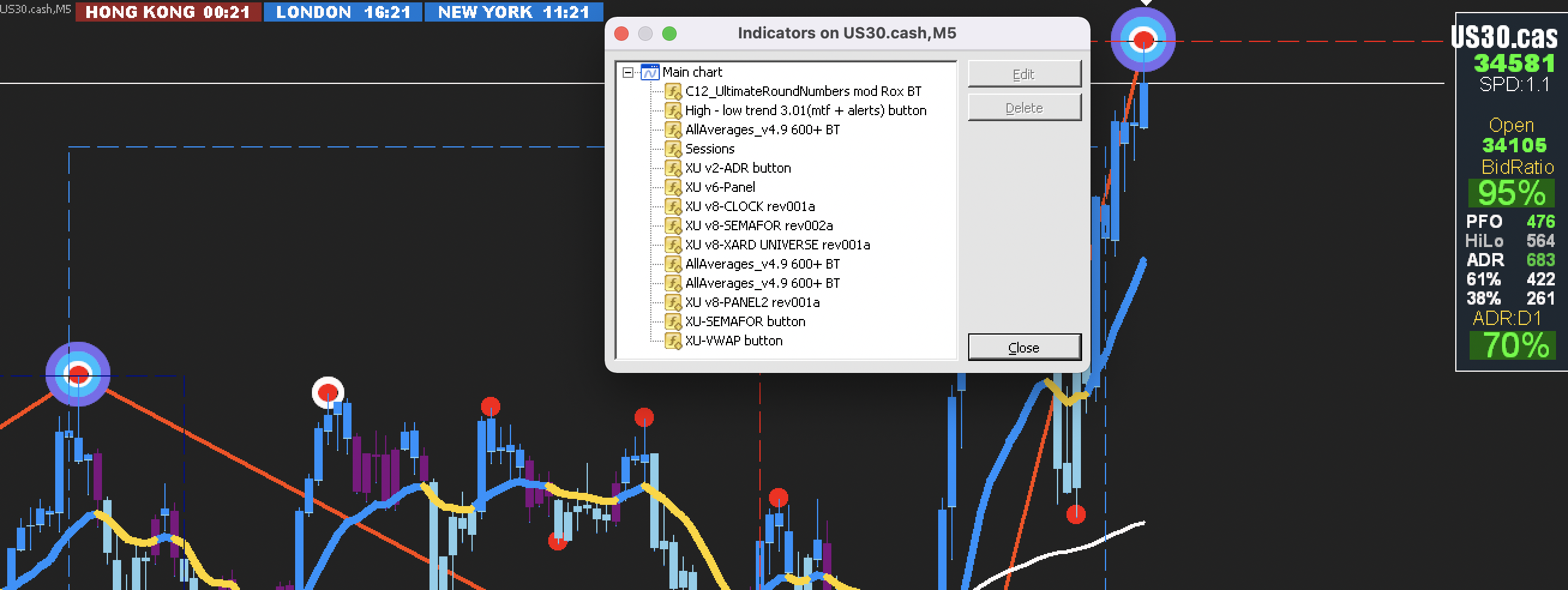The width and height of the screenshot is (1568, 590).
Task: Select XU-SEMAFOR button row
Action: (x=745, y=321)
